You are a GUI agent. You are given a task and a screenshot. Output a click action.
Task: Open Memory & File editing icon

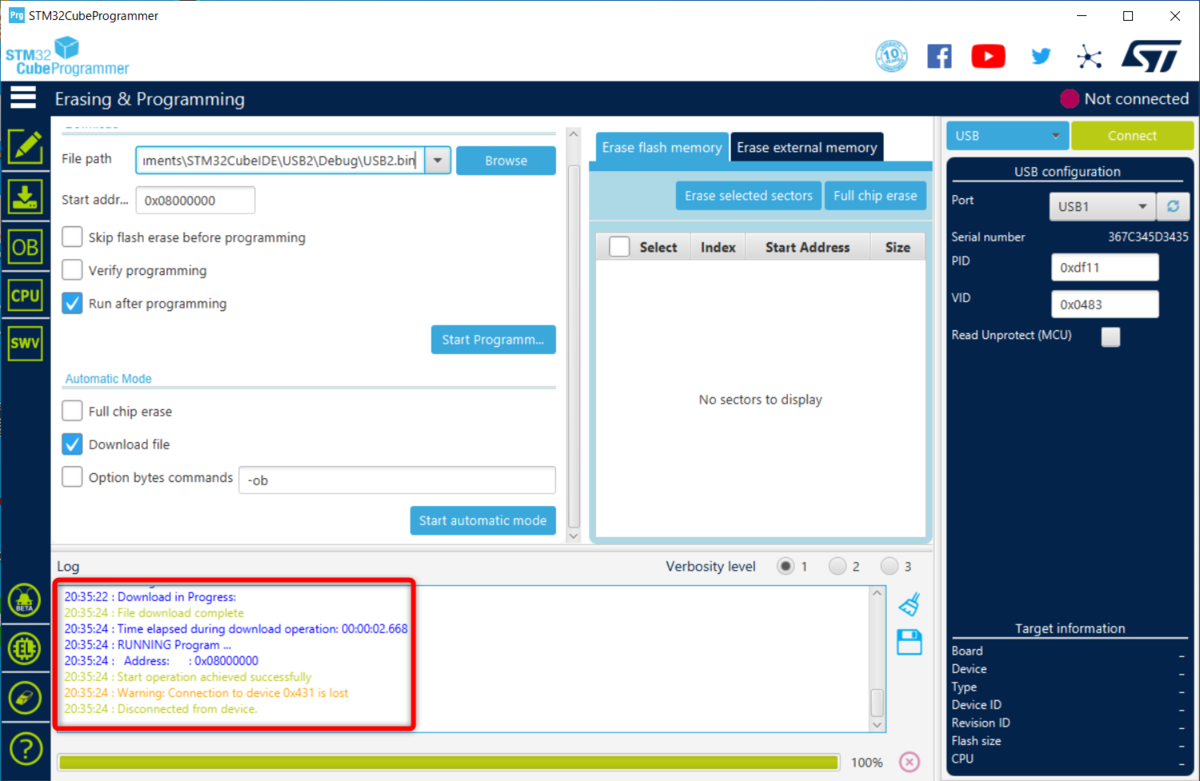pos(25,146)
